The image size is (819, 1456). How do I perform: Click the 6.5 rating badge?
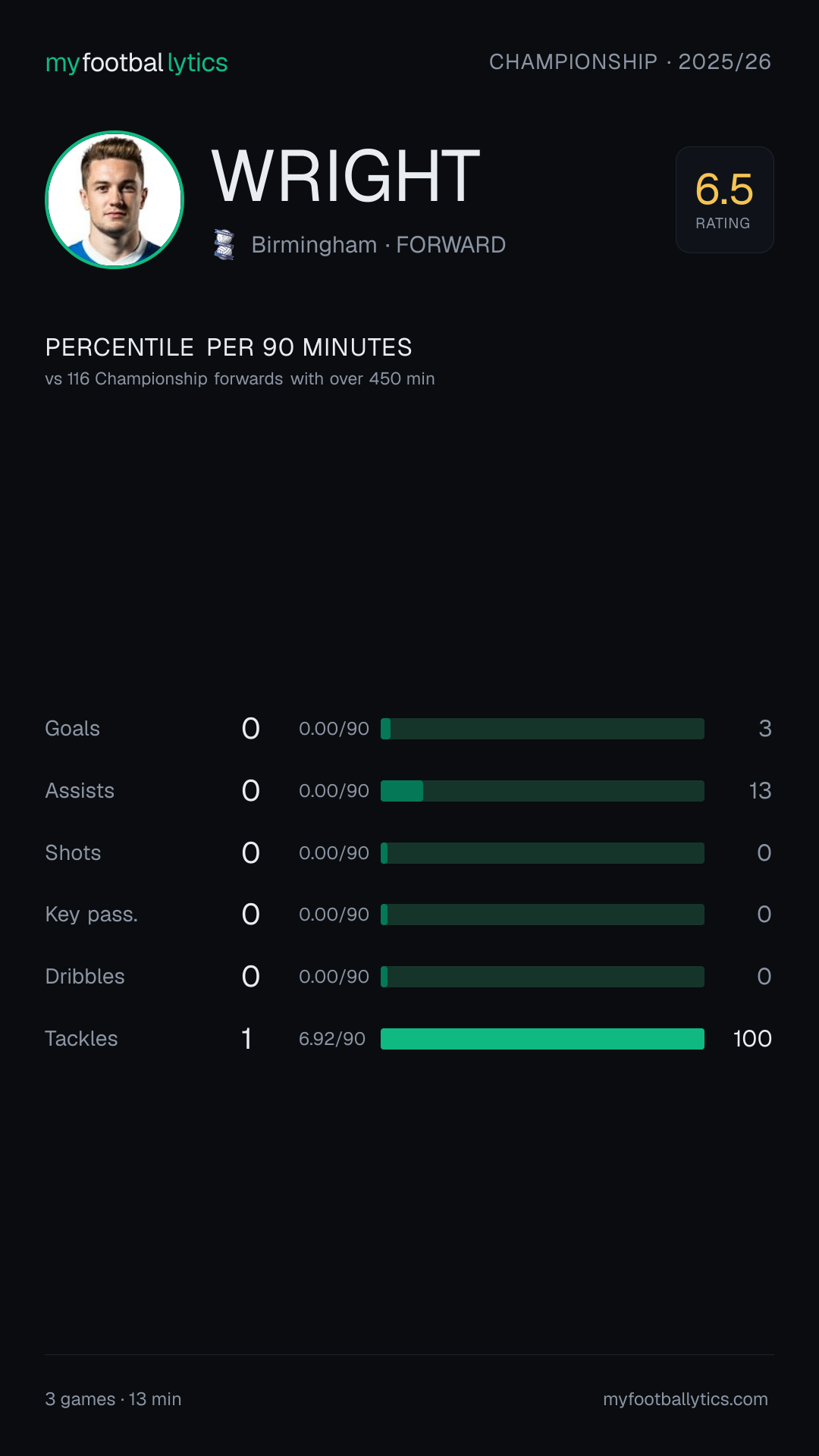tap(724, 199)
